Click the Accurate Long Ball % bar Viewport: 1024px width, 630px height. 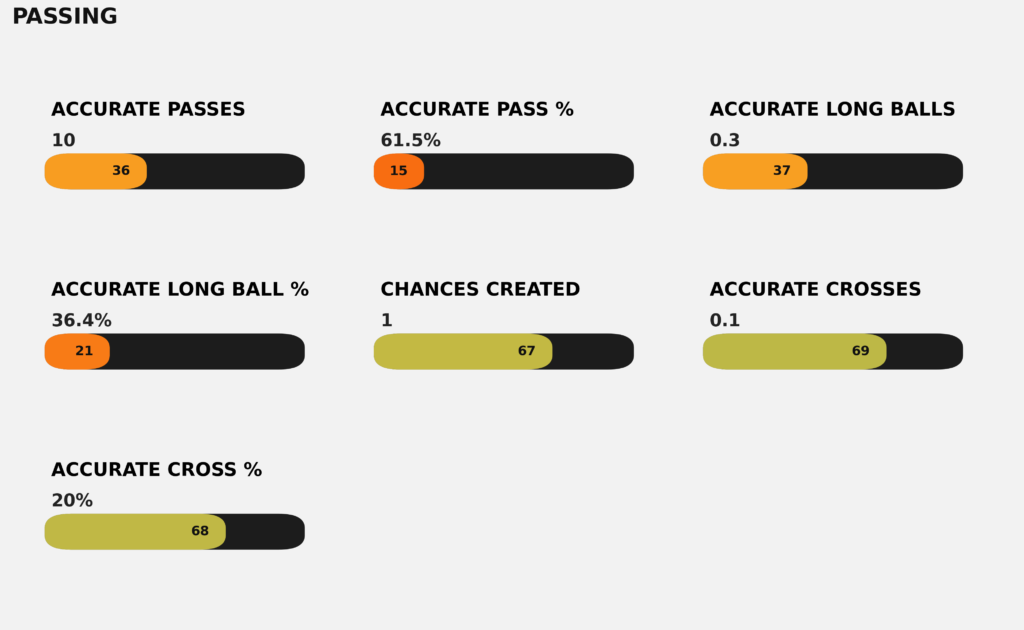click(175, 351)
